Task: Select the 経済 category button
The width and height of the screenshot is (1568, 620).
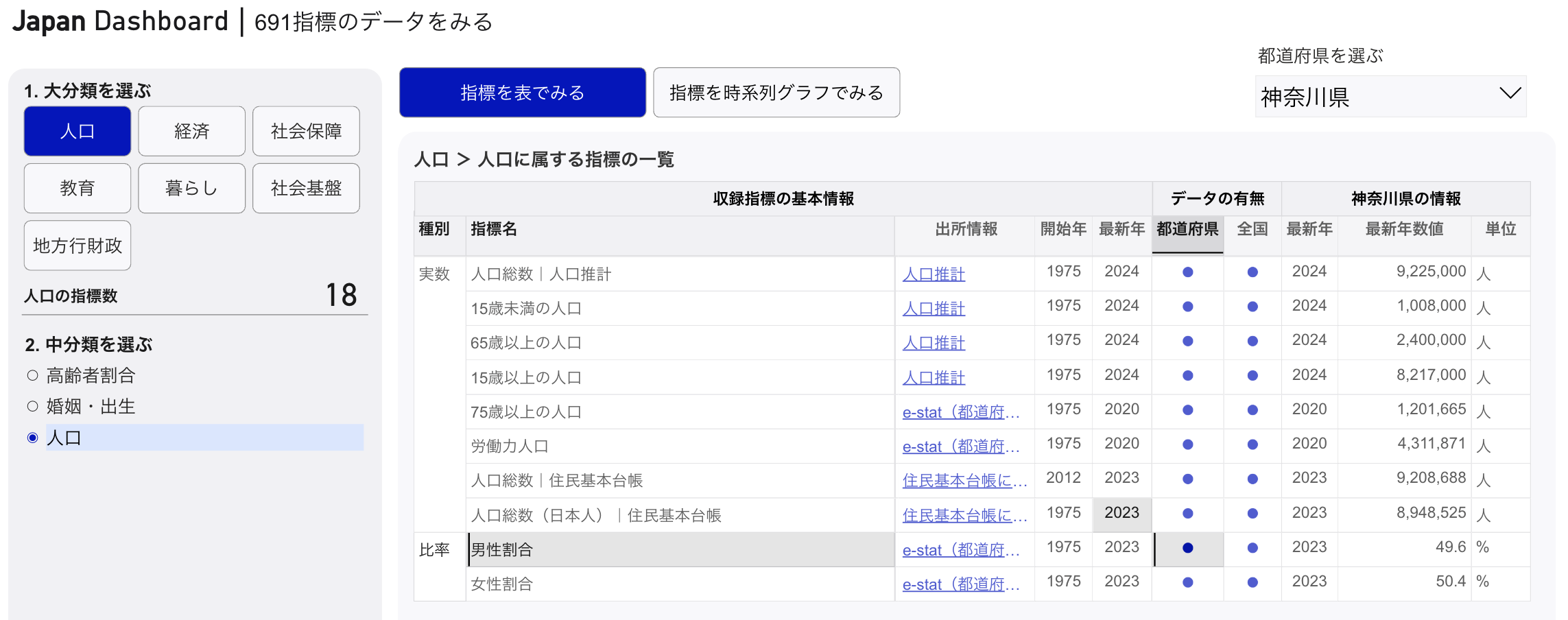Action: pyautogui.click(x=191, y=131)
